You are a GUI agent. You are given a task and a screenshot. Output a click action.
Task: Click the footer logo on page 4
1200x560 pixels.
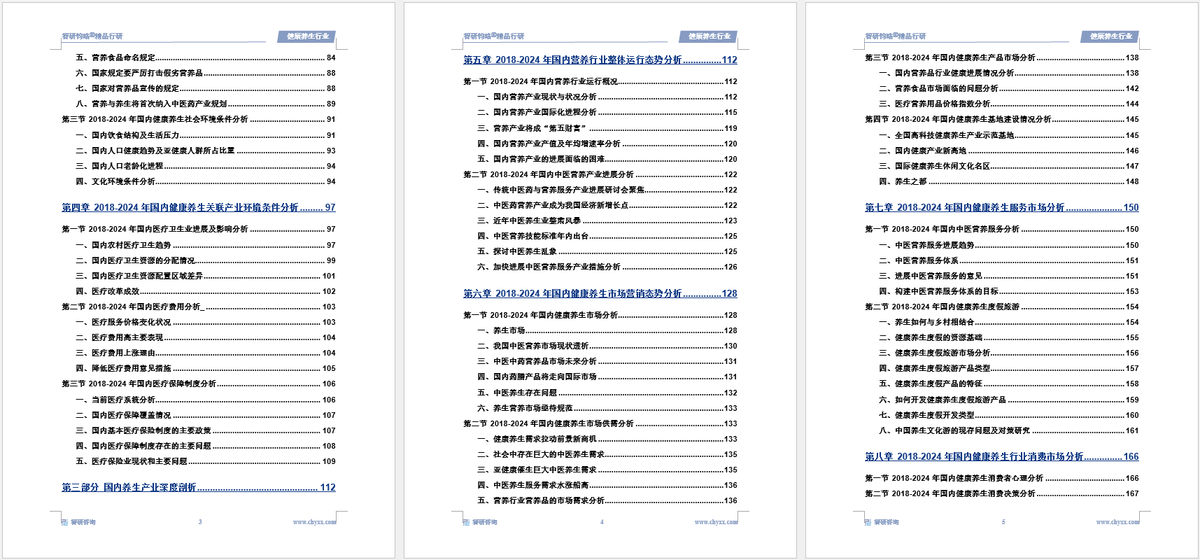tap(479, 522)
